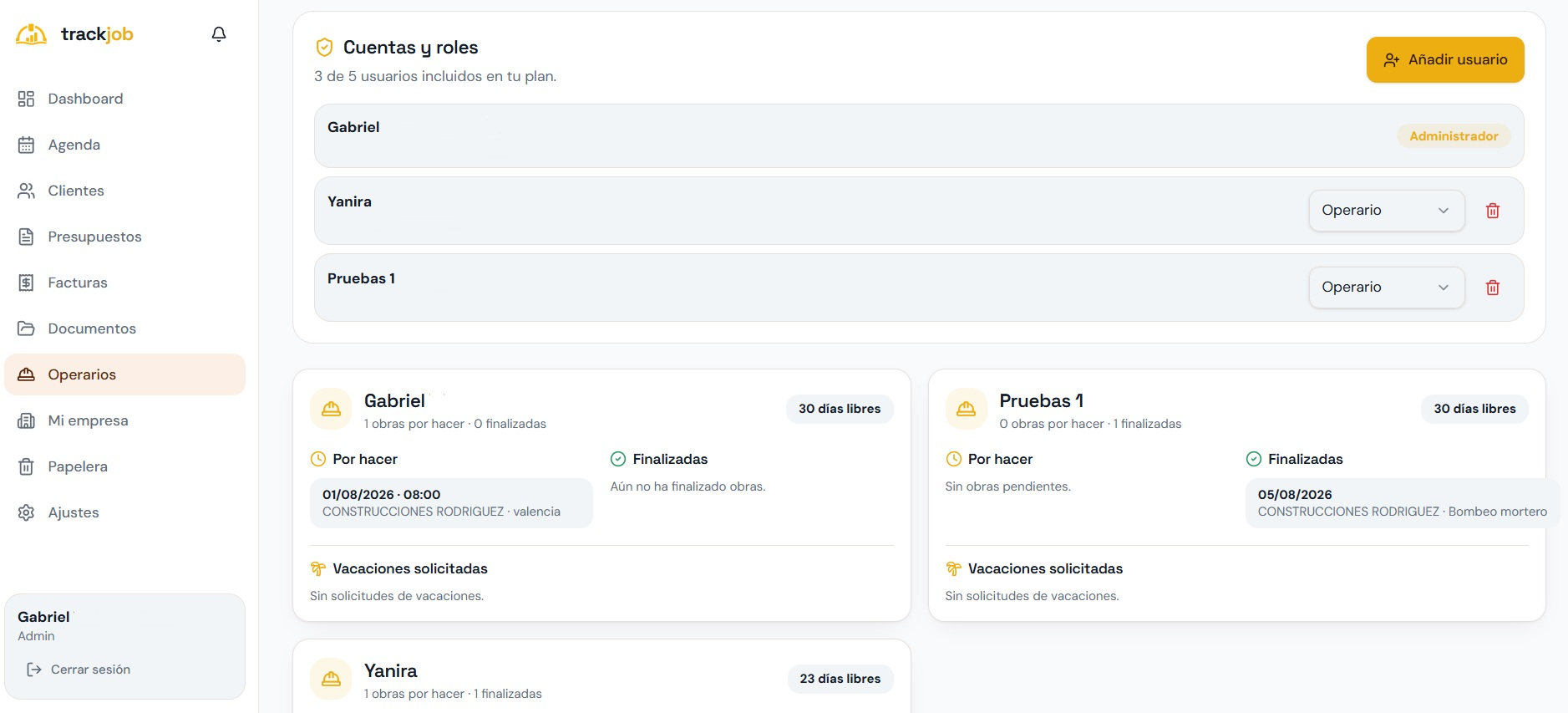Click Gabriel's name in the accounts list
The width and height of the screenshot is (1568, 713).
pyautogui.click(x=353, y=127)
